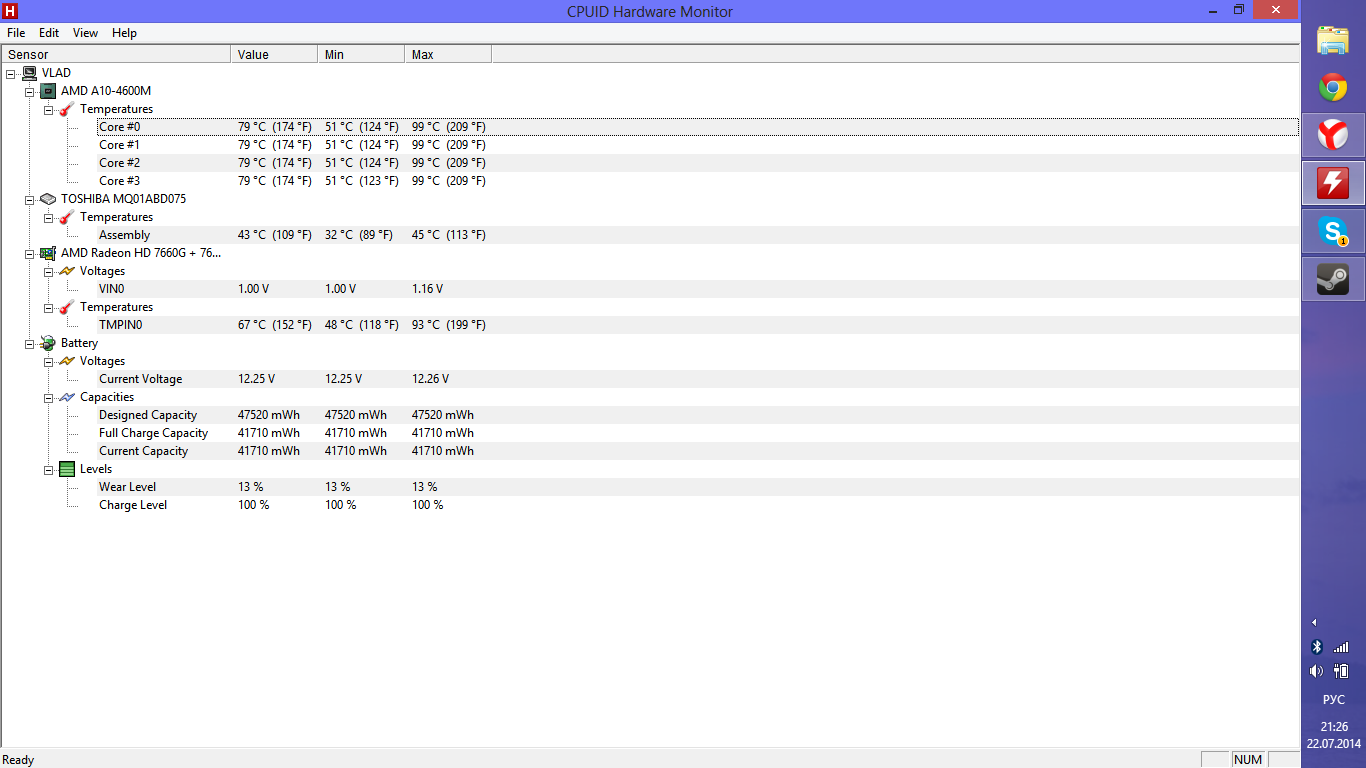Image resolution: width=1366 pixels, height=768 pixels.
Task: Click the HWMonitor app icon in title bar
Action: 11,11
